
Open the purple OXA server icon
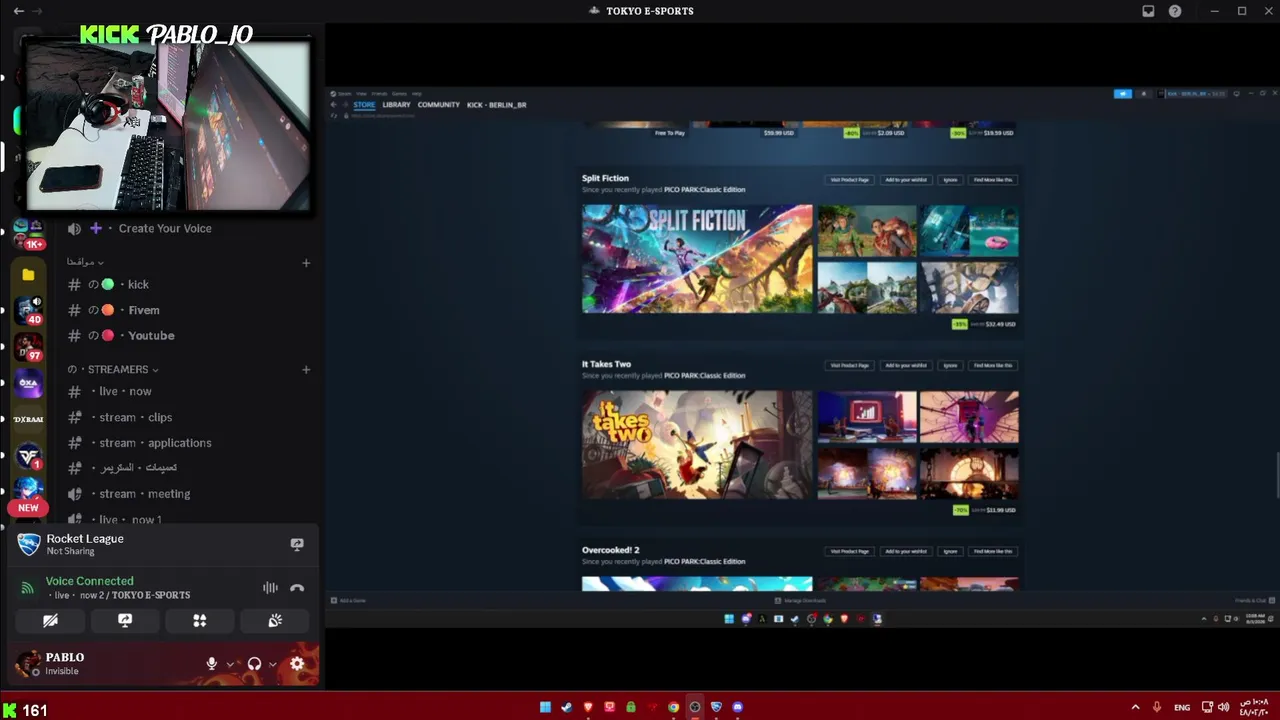click(28, 383)
